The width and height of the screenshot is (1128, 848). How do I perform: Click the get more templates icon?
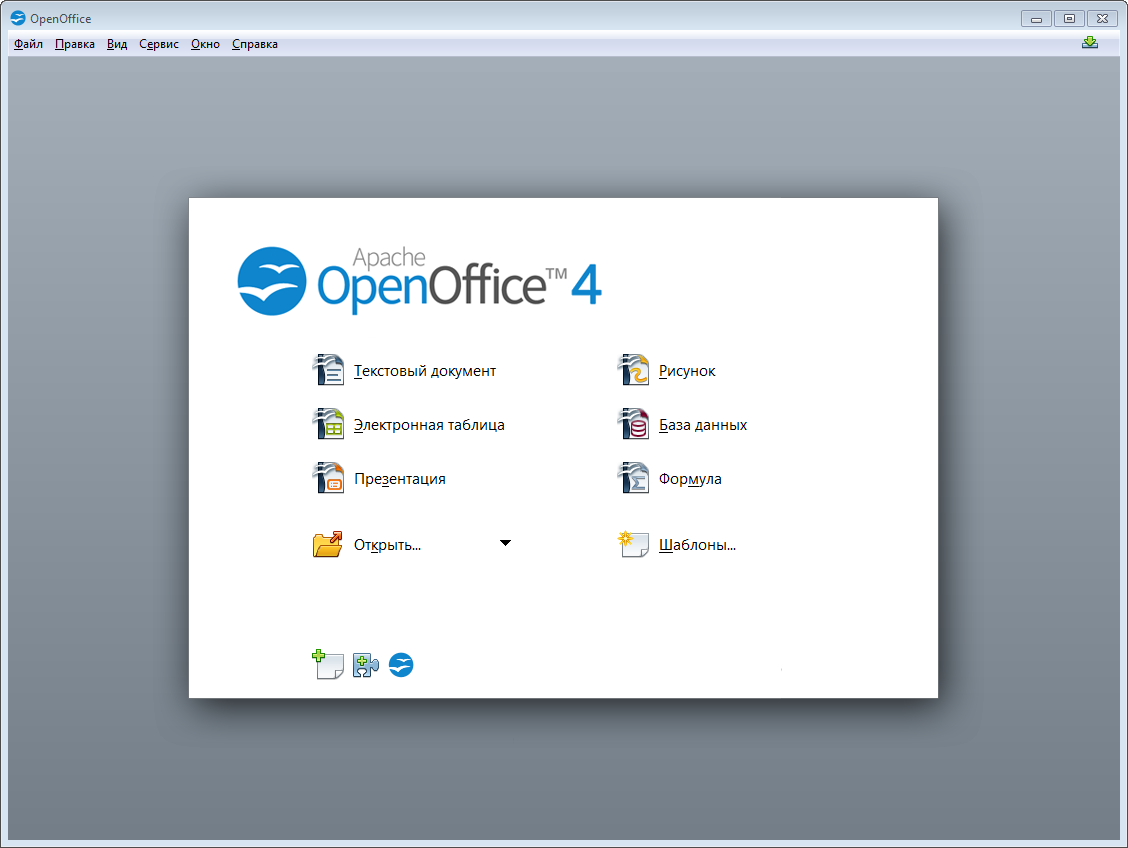(x=327, y=664)
